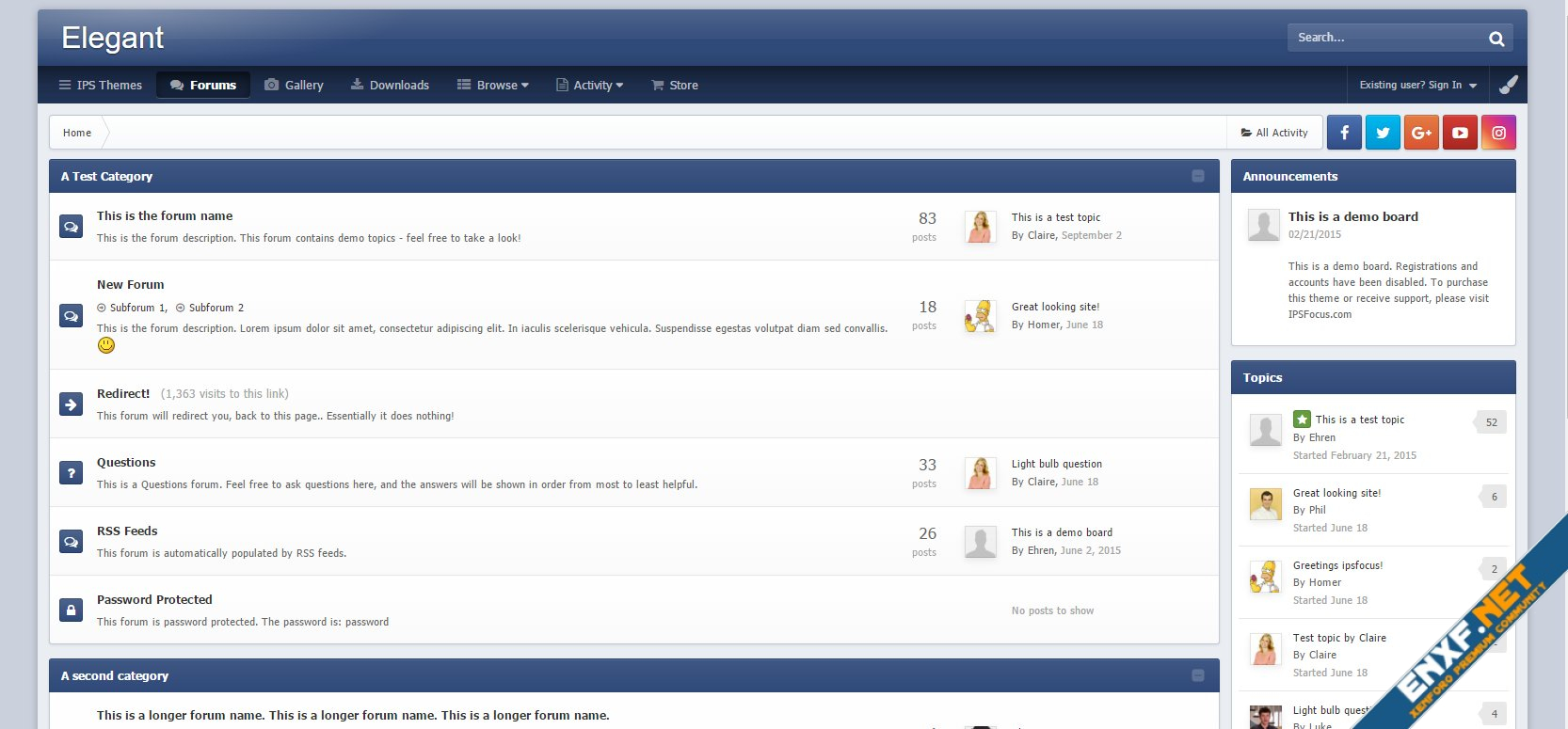Click the Questions forum icon
The height and width of the screenshot is (729, 1568).
(x=72, y=473)
